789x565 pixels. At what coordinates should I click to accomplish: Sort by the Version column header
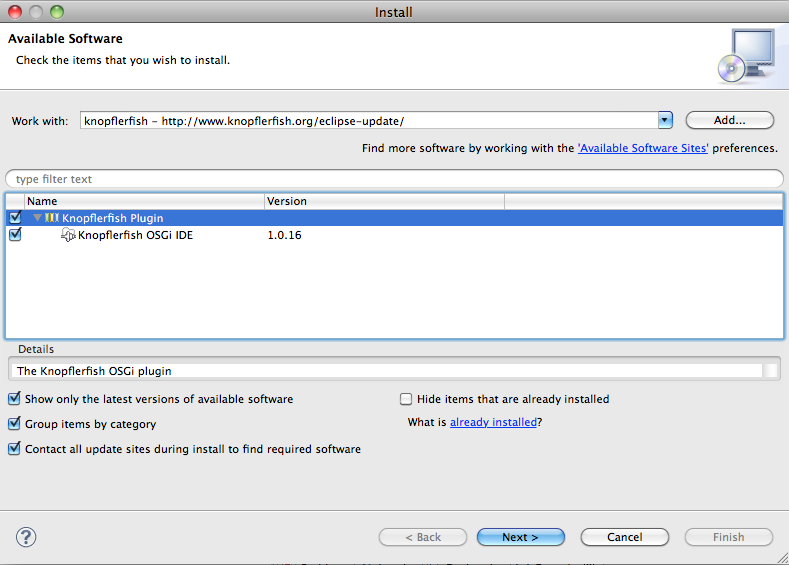[384, 201]
